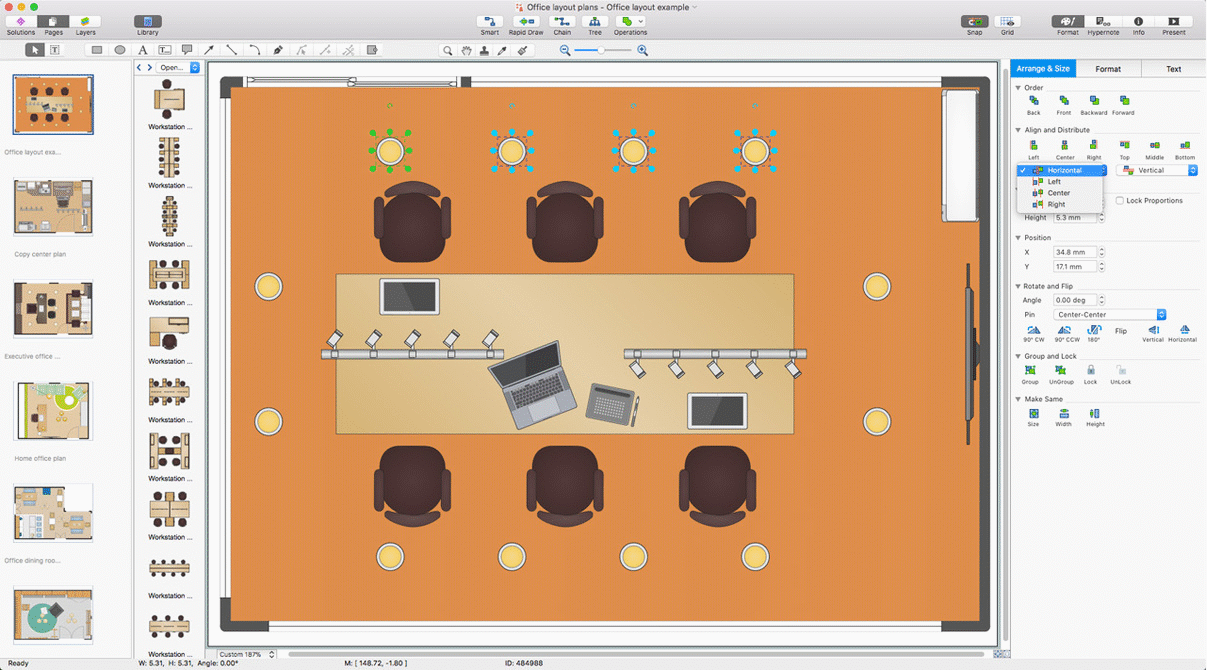Toggle Grid display in toolbar
Screen dimensions: 1207x670
click(x=1007, y=22)
